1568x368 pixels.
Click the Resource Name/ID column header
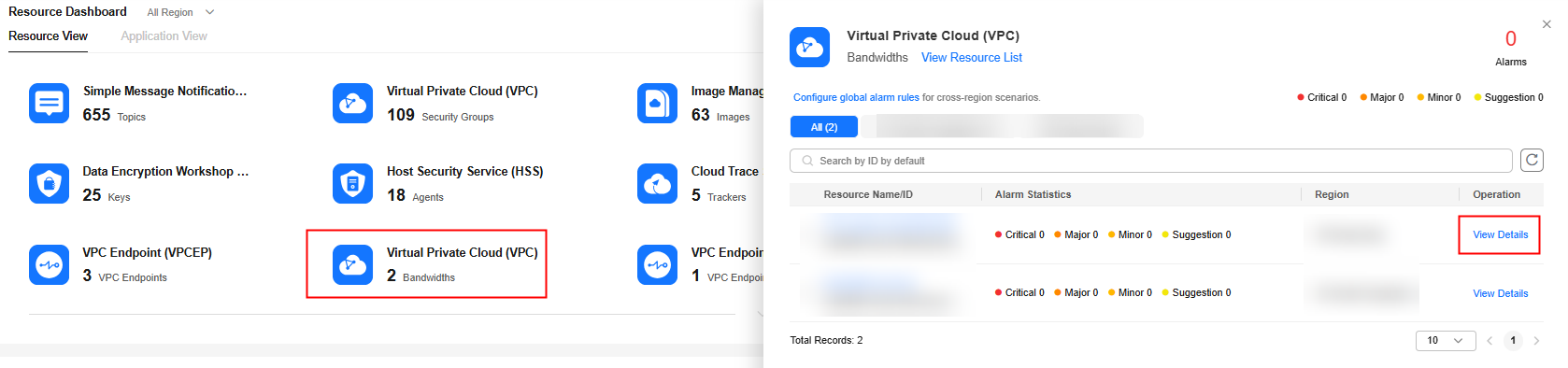(868, 194)
